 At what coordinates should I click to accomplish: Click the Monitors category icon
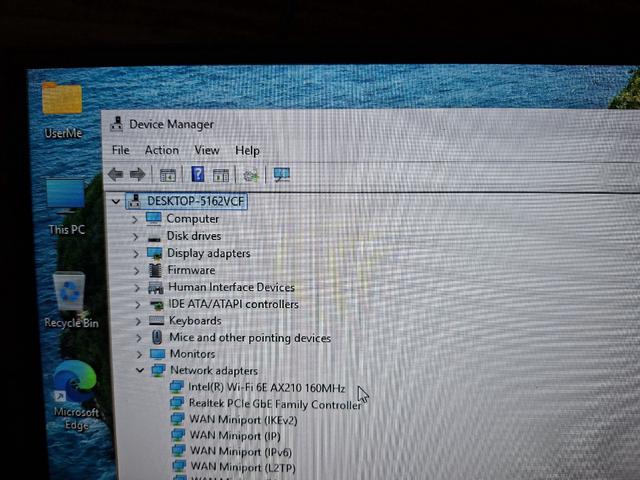[158, 353]
